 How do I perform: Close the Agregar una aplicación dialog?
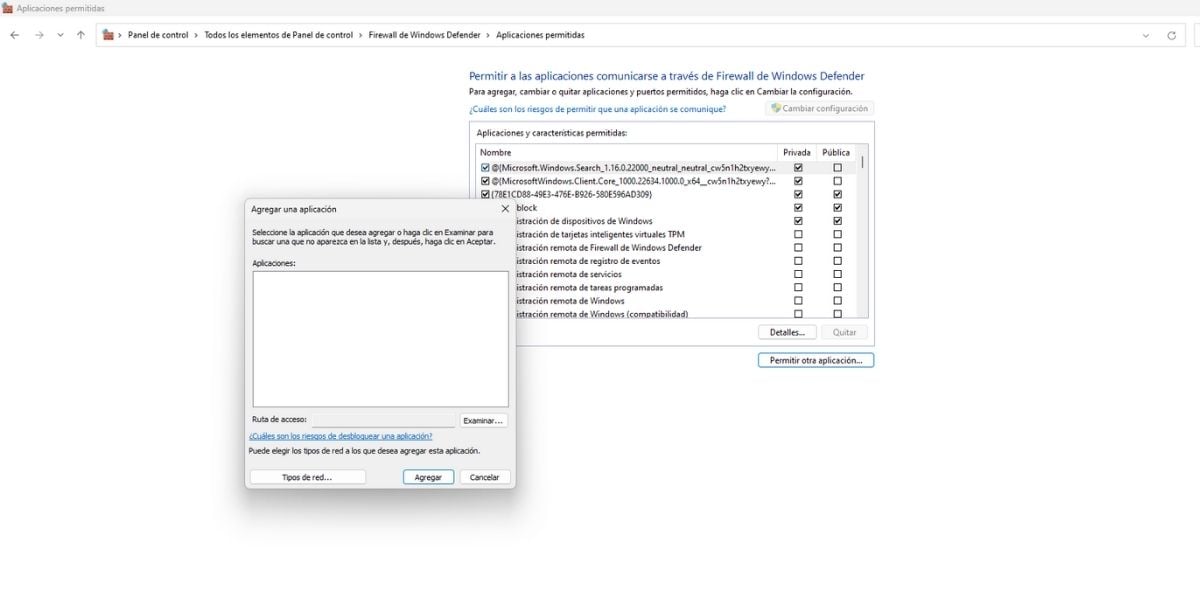click(505, 209)
